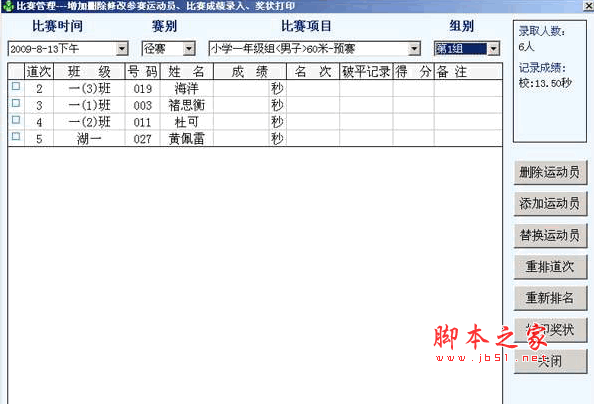This screenshot has height=404, width=594.
Task: Open the 比赛时间 date dropdown arrow
Action: [x=122, y=49]
